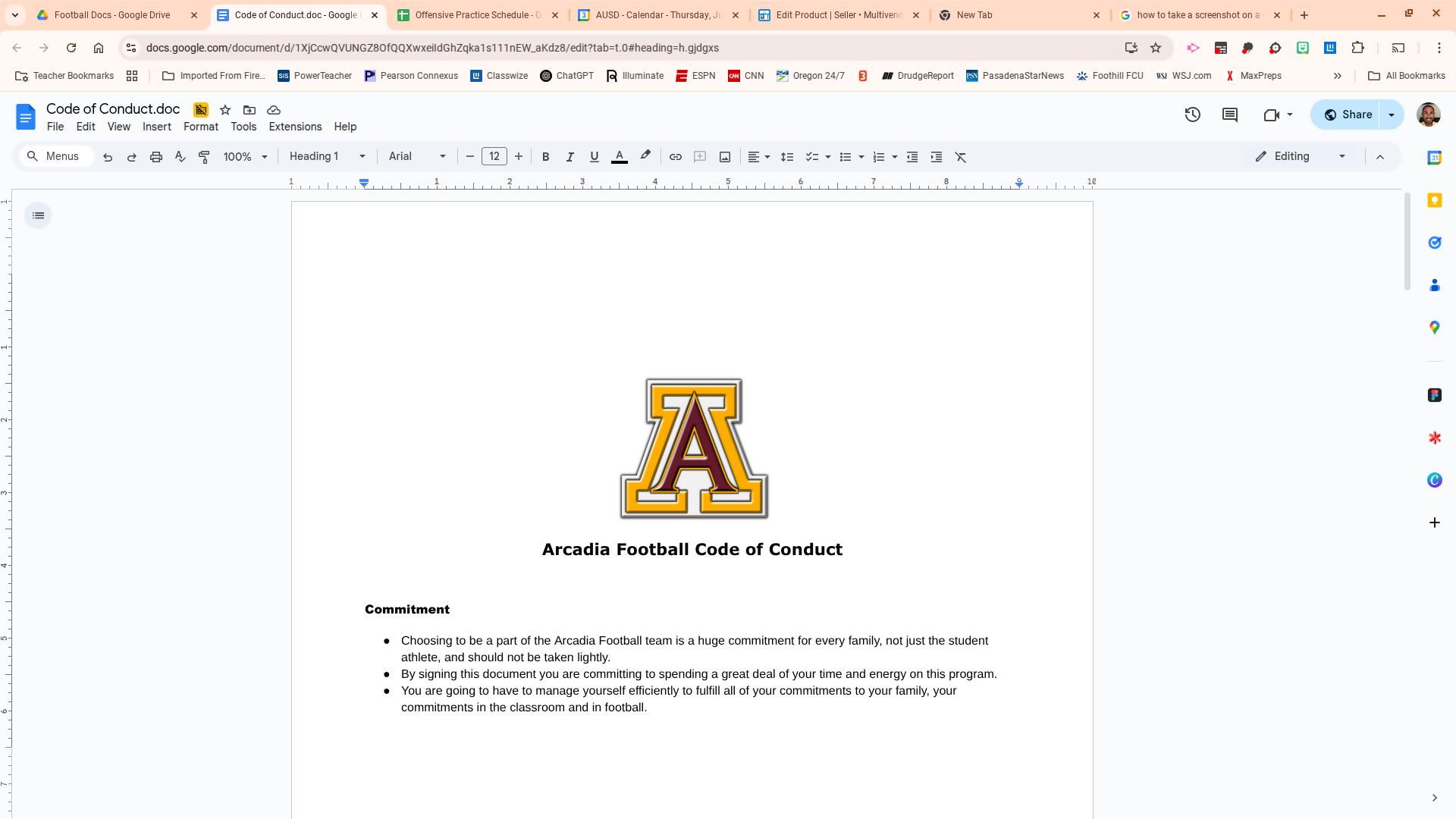Bookmark this page with star icon

tap(1156, 48)
